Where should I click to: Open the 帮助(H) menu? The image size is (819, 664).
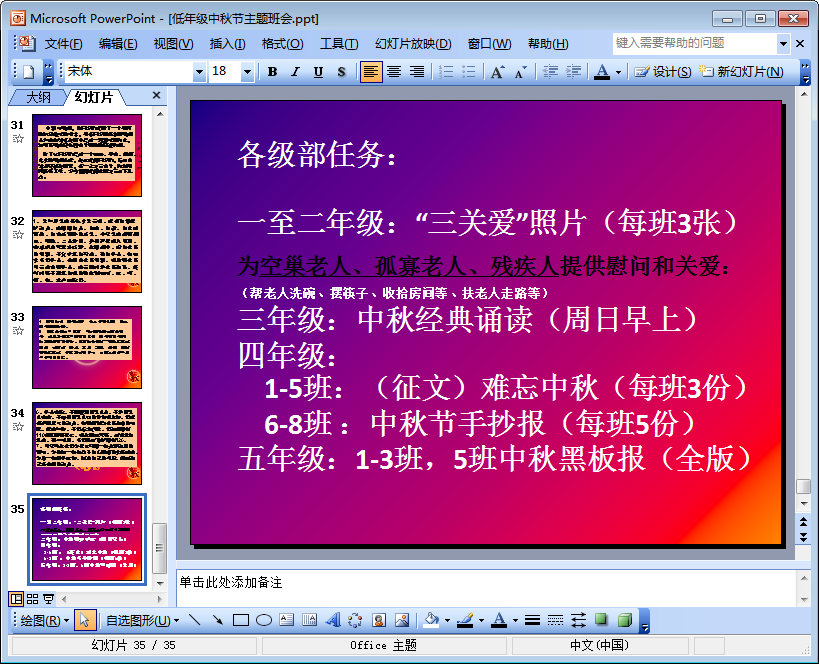coord(548,44)
